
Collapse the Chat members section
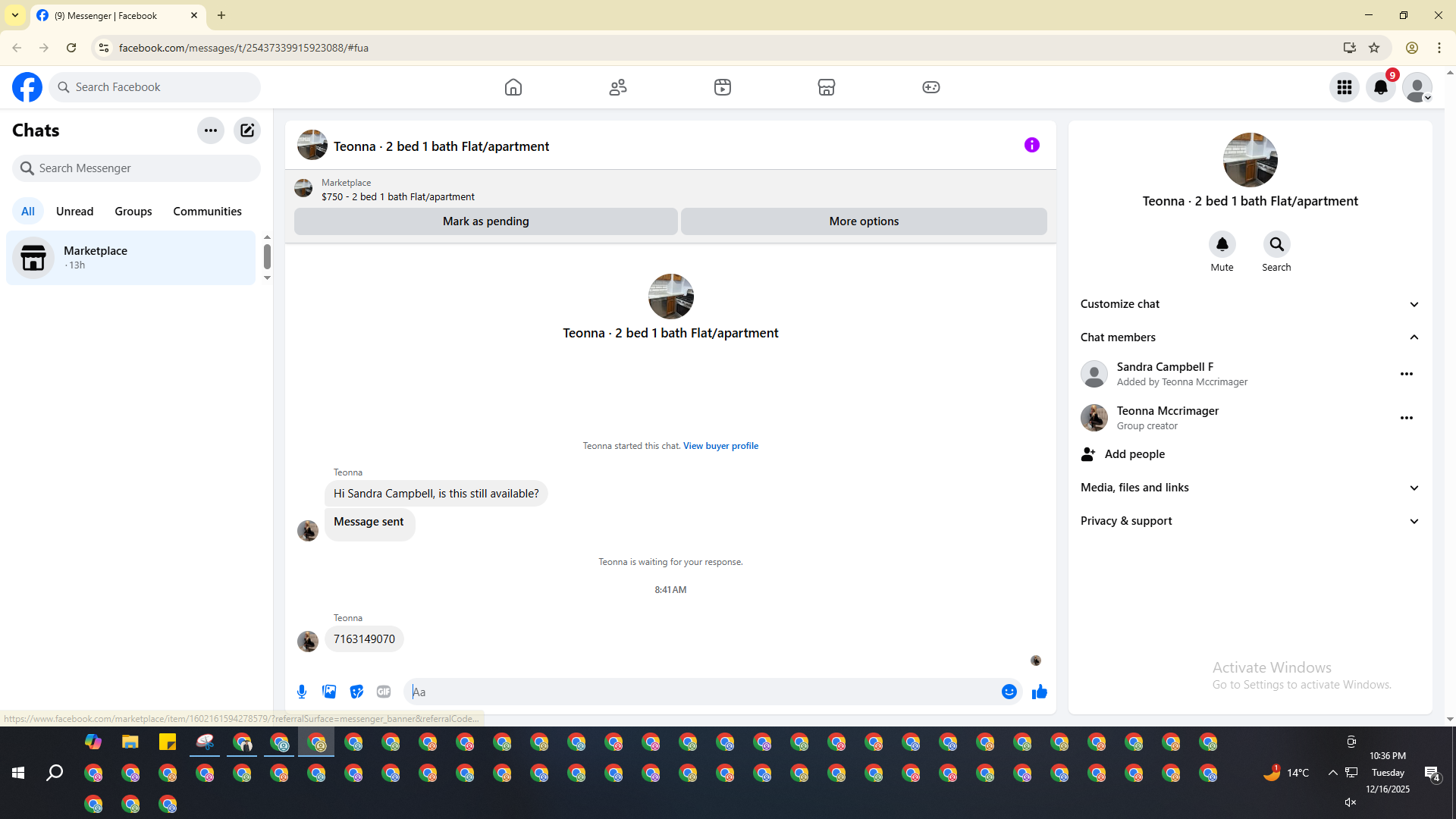(x=1250, y=337)
